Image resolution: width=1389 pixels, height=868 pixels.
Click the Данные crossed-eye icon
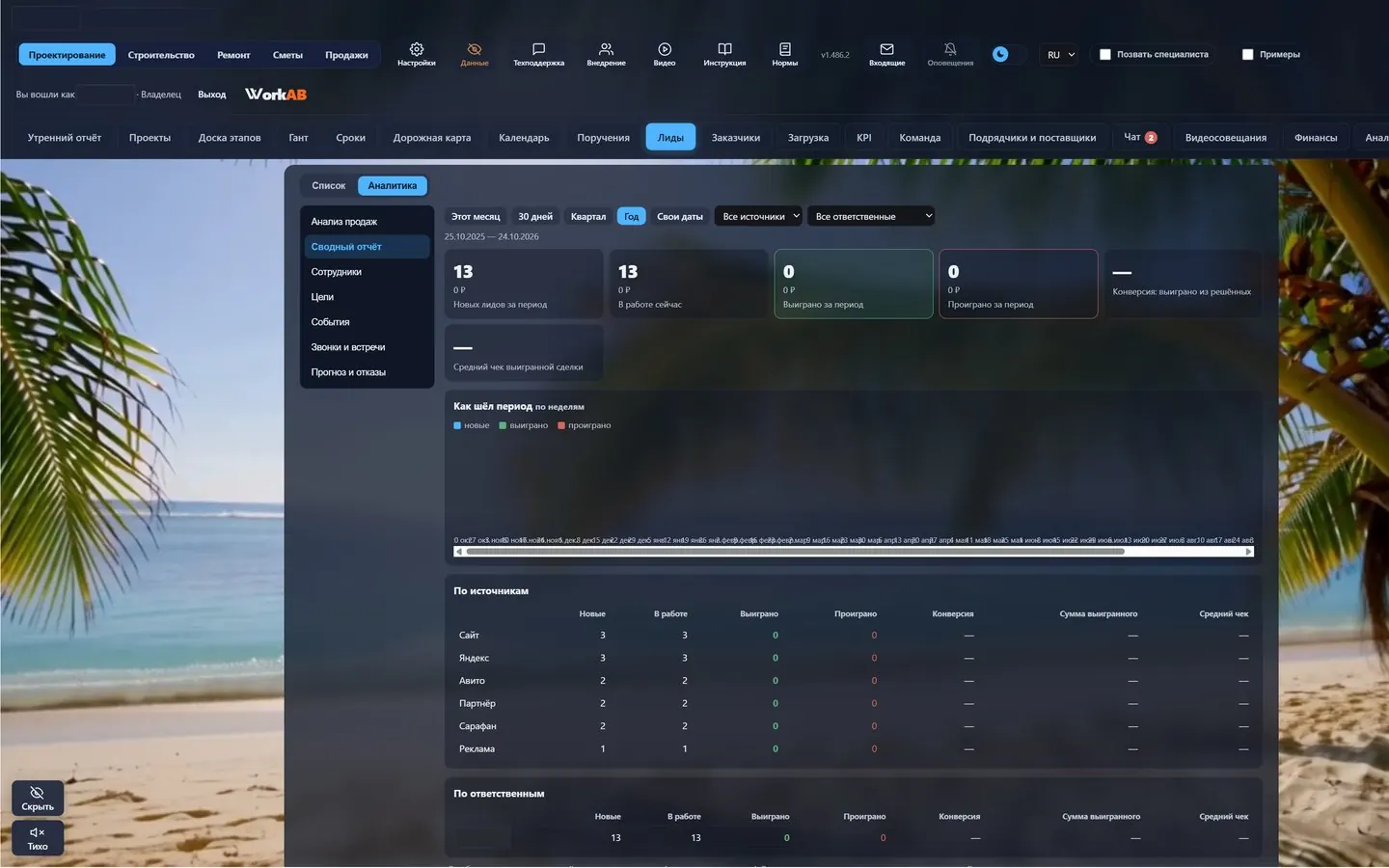(x=475, y=49)
